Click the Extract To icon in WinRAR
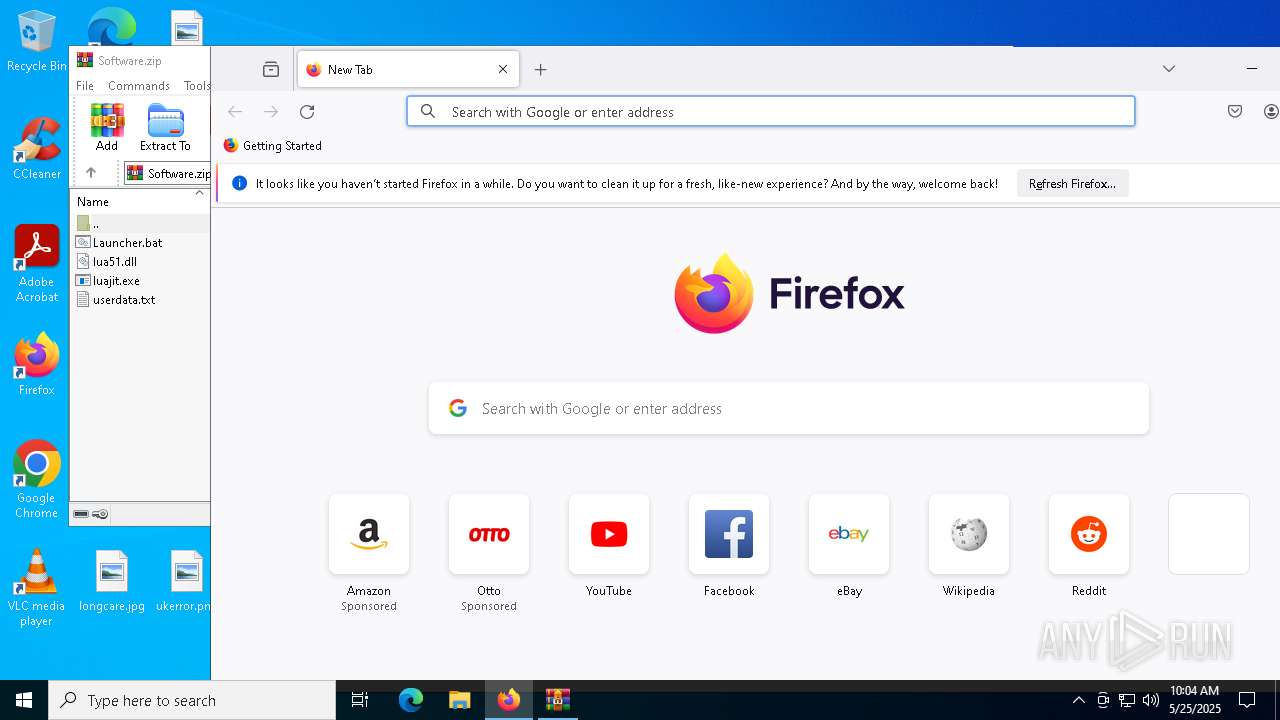 point(165,127)
